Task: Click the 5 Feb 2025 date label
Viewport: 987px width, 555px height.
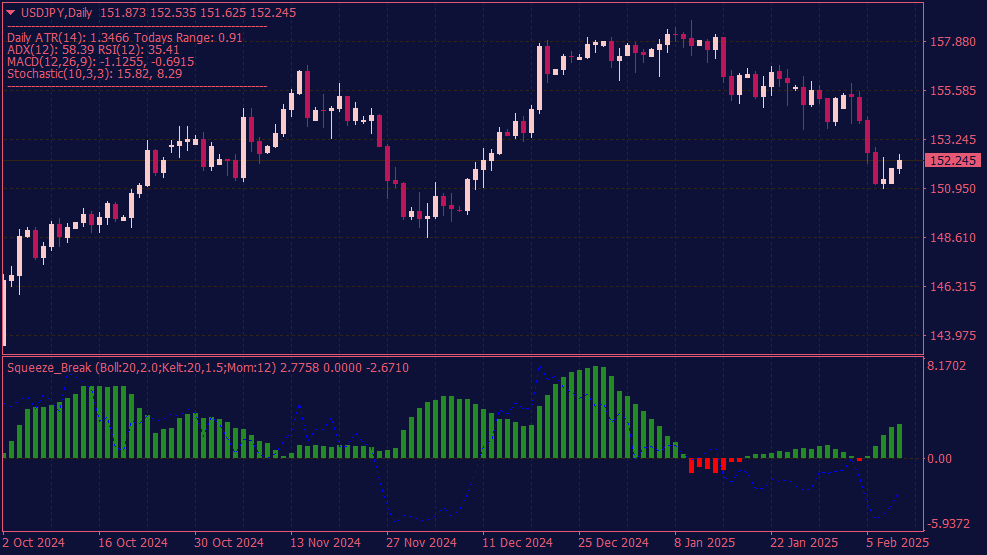Action: click(897, 542)
